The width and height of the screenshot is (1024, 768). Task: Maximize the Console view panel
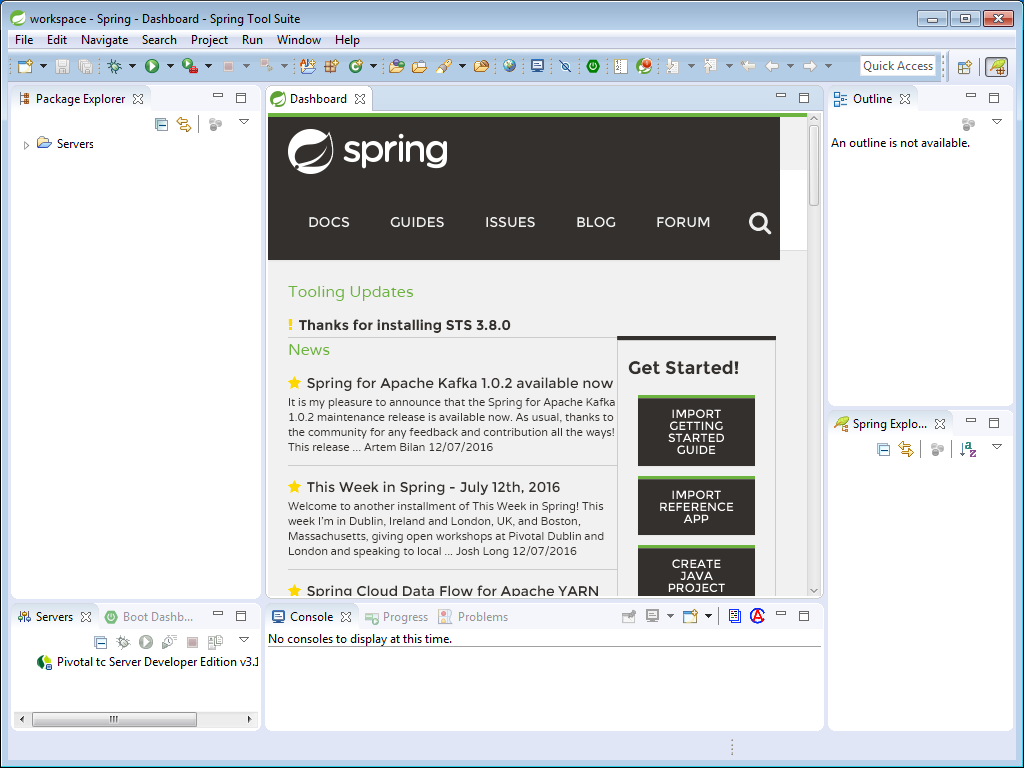coord(804,616)
